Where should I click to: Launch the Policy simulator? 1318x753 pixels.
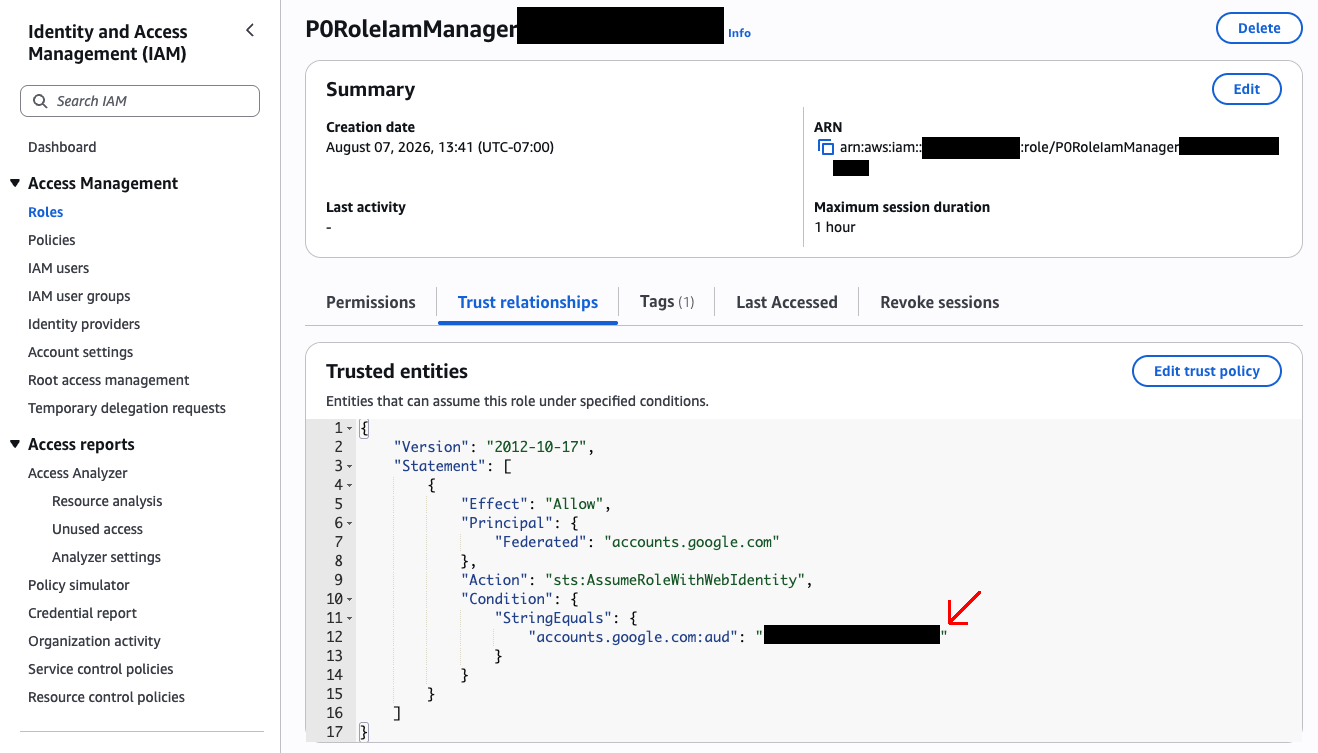click(79, 585)
